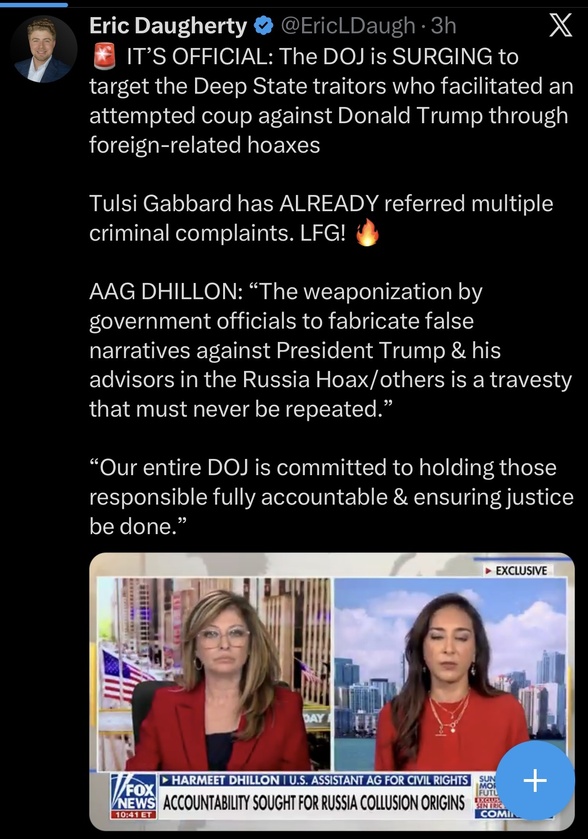588x839 pixels.
Task: Click the 10:41 ET time stamp
Action: coord(133,815)
